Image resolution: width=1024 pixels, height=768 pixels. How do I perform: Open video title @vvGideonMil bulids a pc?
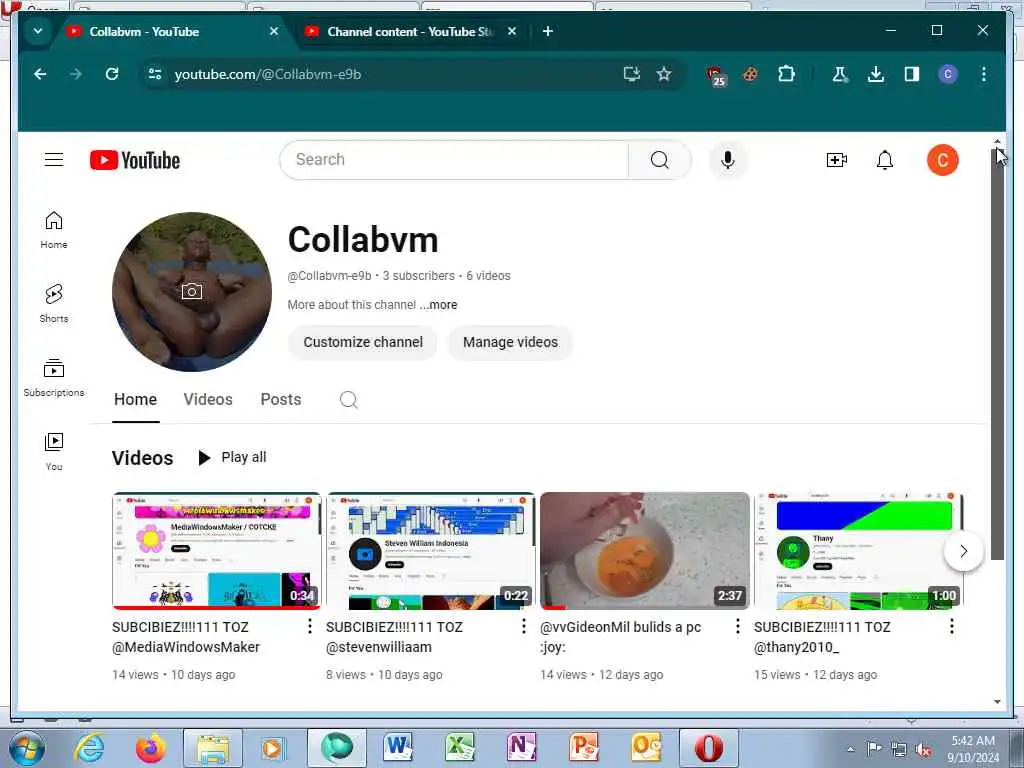[620, 637]
